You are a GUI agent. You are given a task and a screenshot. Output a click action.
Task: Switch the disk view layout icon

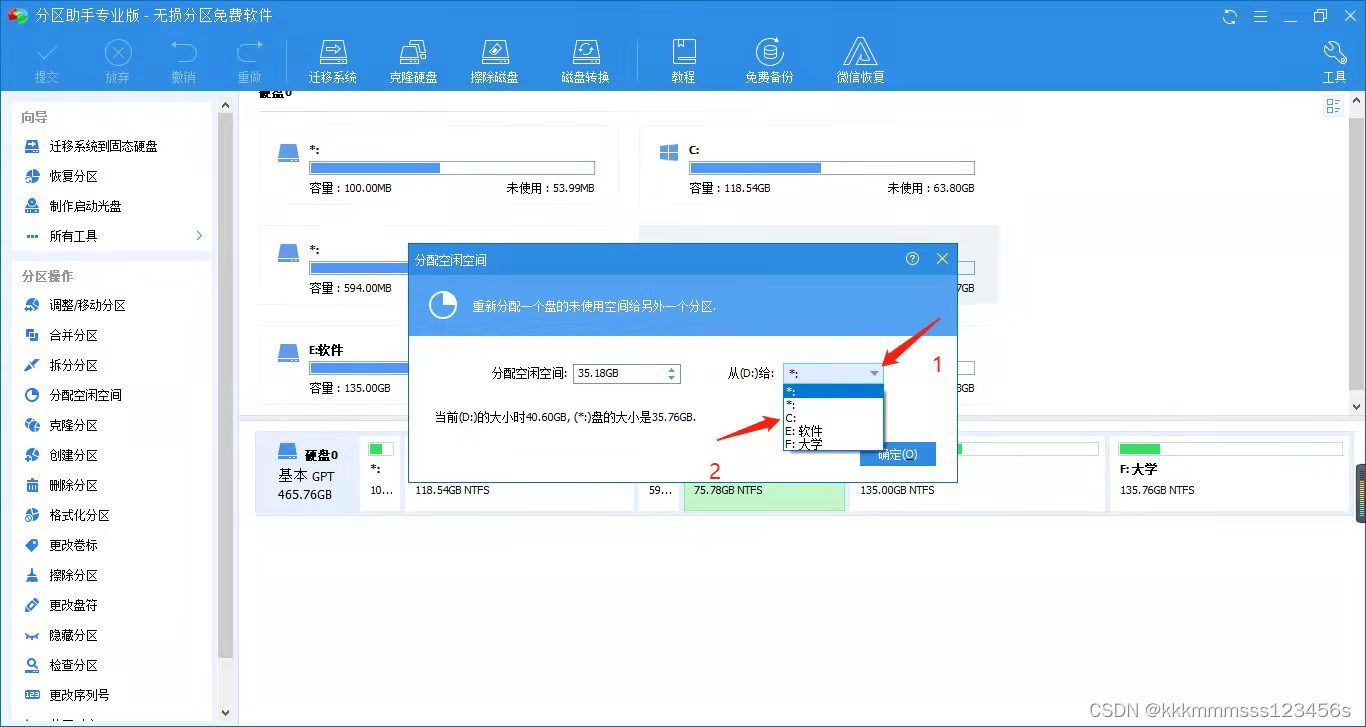coord(1333,106)
